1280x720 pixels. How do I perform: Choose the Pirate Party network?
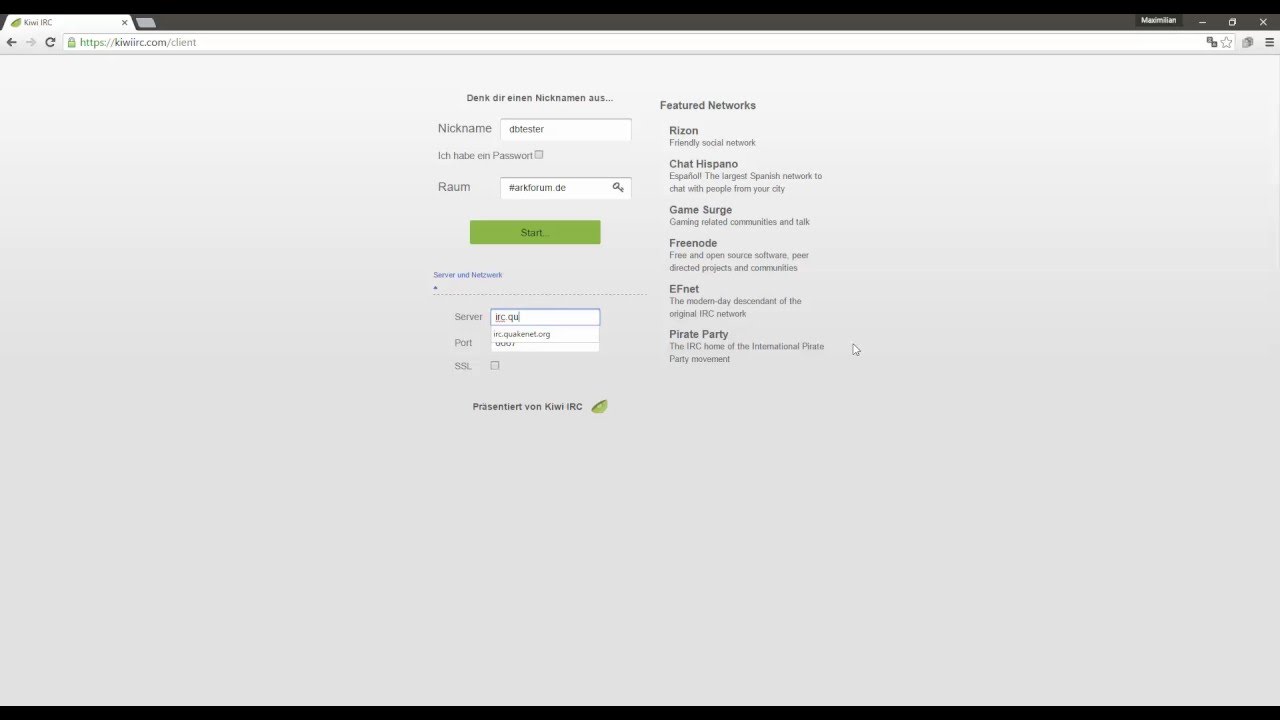(x=699, y=334)
